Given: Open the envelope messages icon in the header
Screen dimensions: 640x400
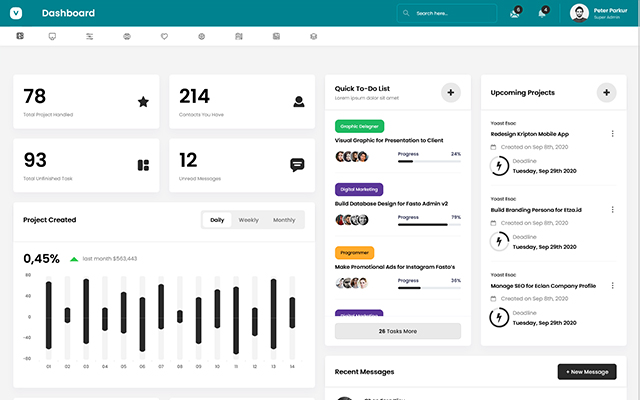Looking at the screenshot, I should tap(514, 14).
